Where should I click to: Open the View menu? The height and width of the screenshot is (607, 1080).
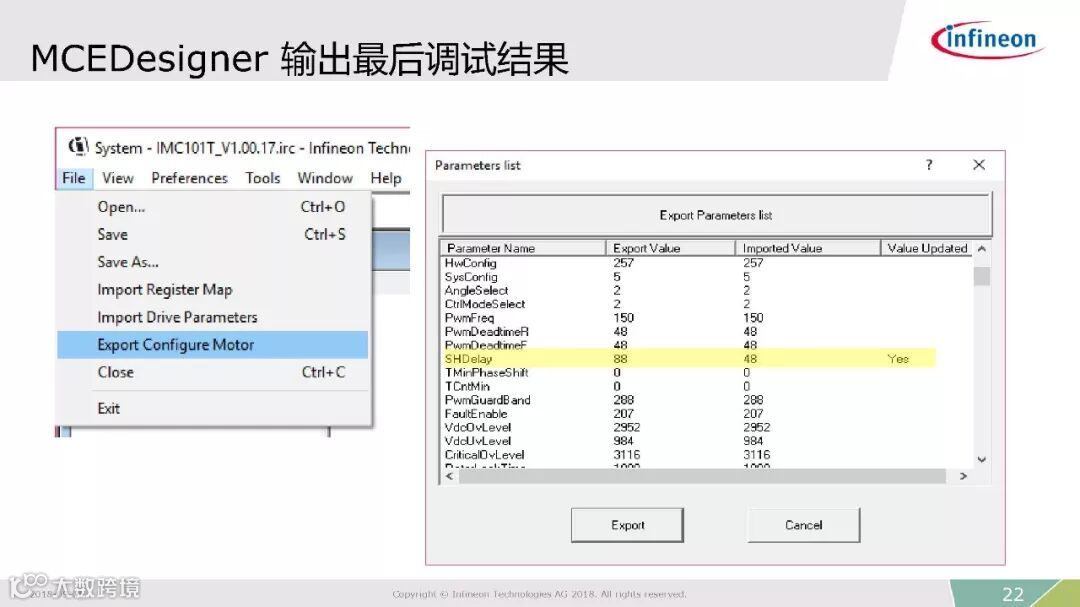click(x=118, y=178)
